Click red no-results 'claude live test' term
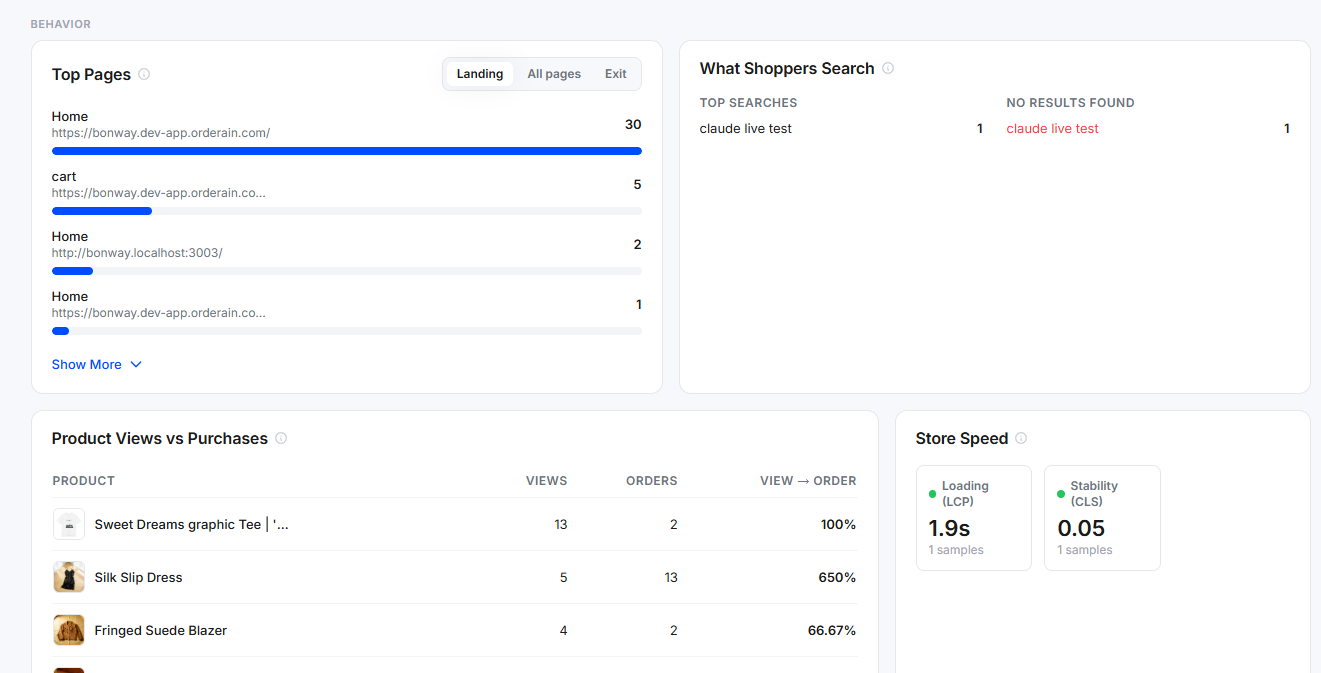The image size is (1321, 673). 1053,129
